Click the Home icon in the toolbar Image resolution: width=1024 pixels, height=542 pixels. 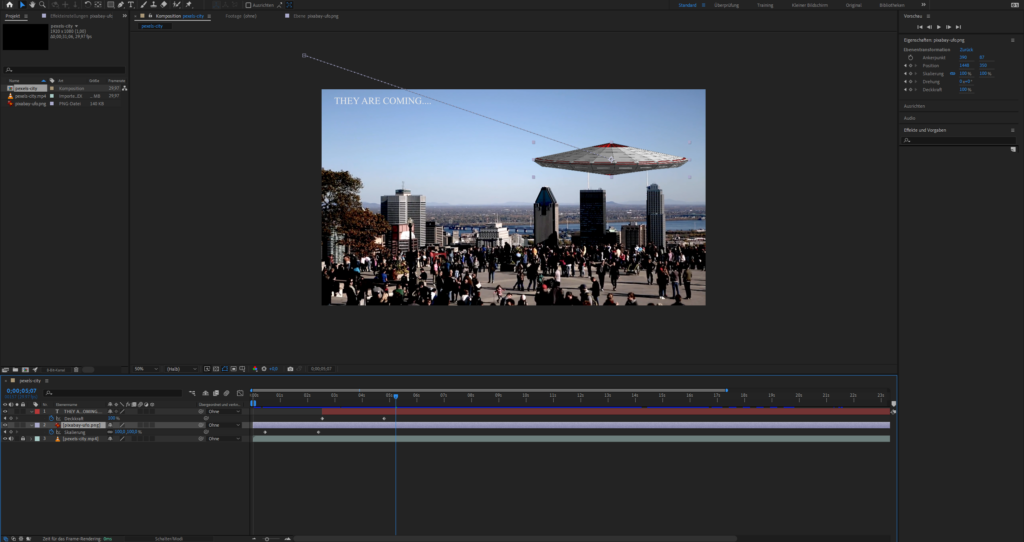[9, 5]
